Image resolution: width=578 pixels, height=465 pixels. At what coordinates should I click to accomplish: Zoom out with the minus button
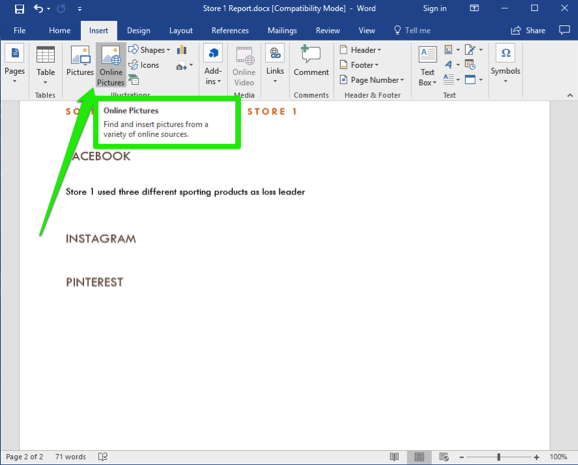462,457
